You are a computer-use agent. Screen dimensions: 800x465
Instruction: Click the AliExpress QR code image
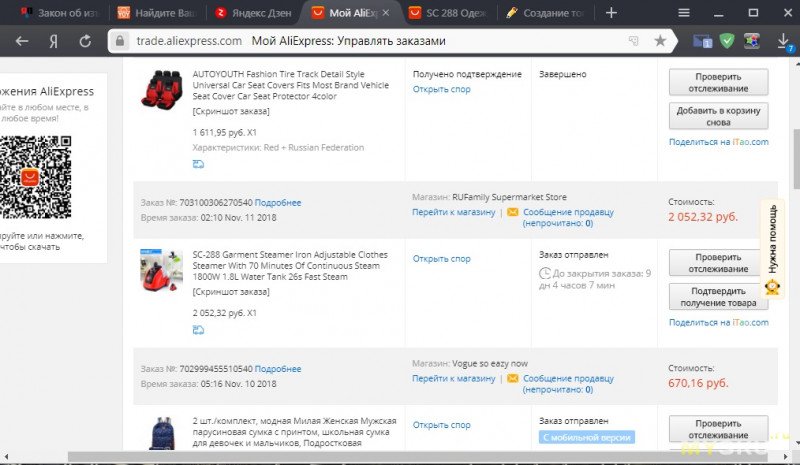(36, 177)
